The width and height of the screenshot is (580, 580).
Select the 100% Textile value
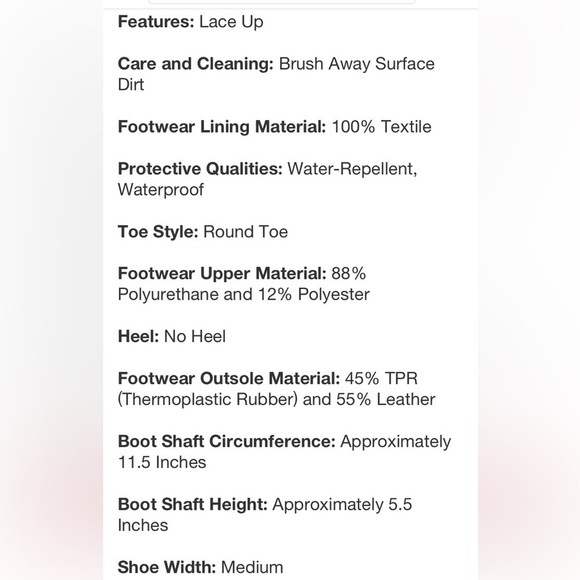pos(381,127)
